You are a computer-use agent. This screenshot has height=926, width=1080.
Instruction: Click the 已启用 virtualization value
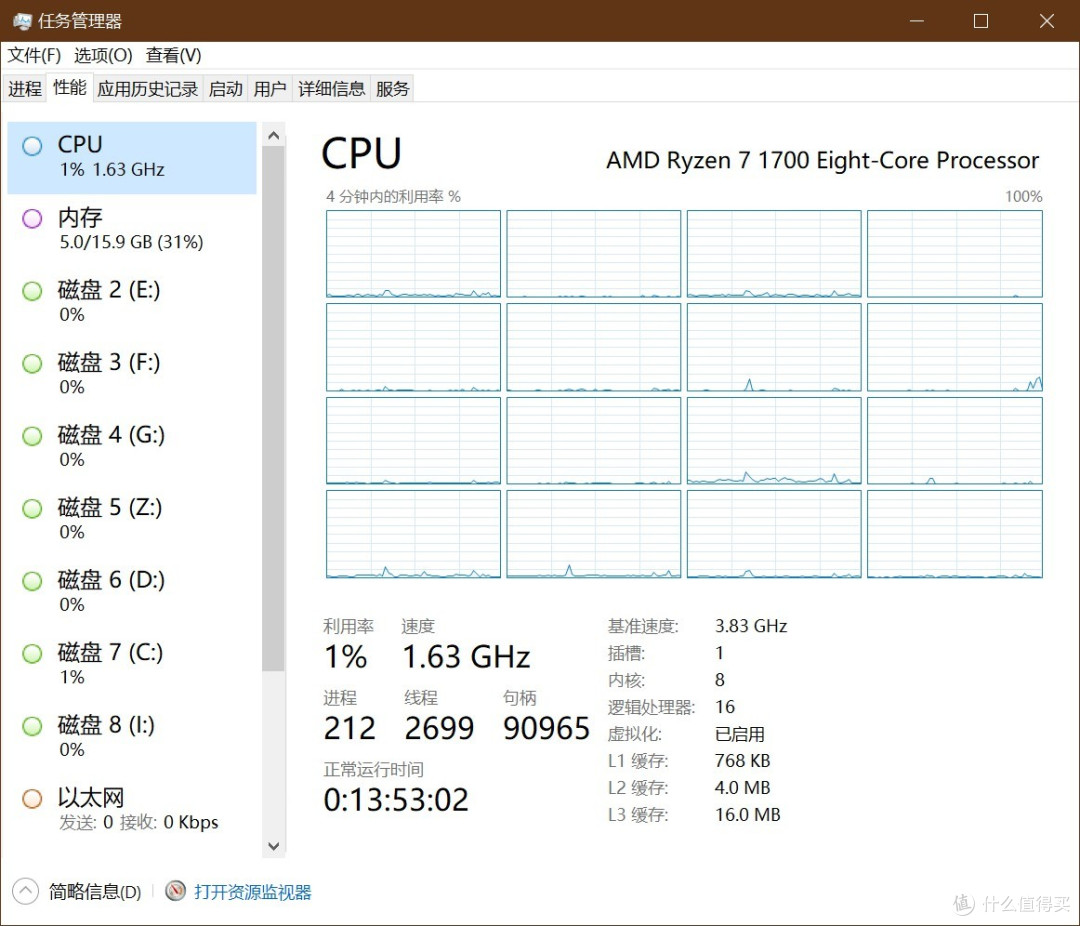740,734
